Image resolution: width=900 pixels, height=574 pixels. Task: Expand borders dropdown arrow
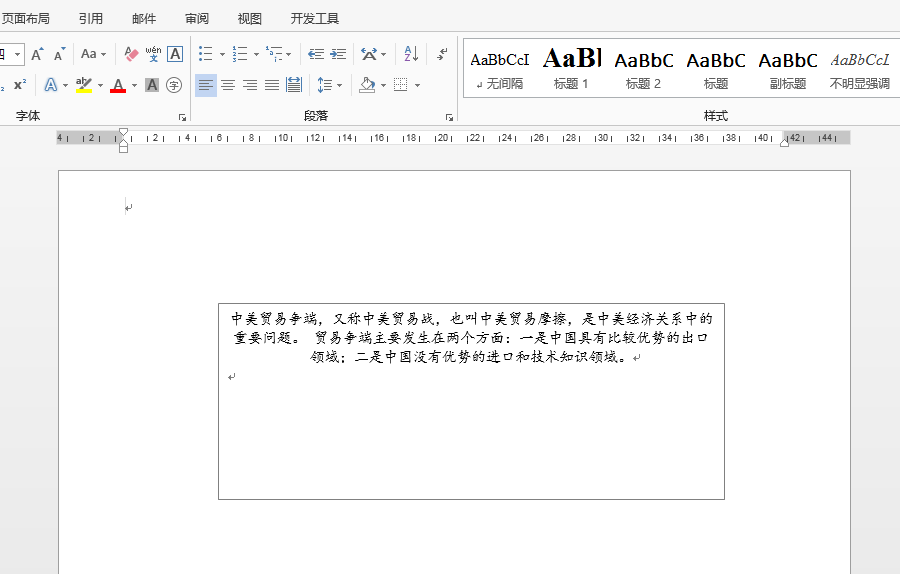coord(417,86)
